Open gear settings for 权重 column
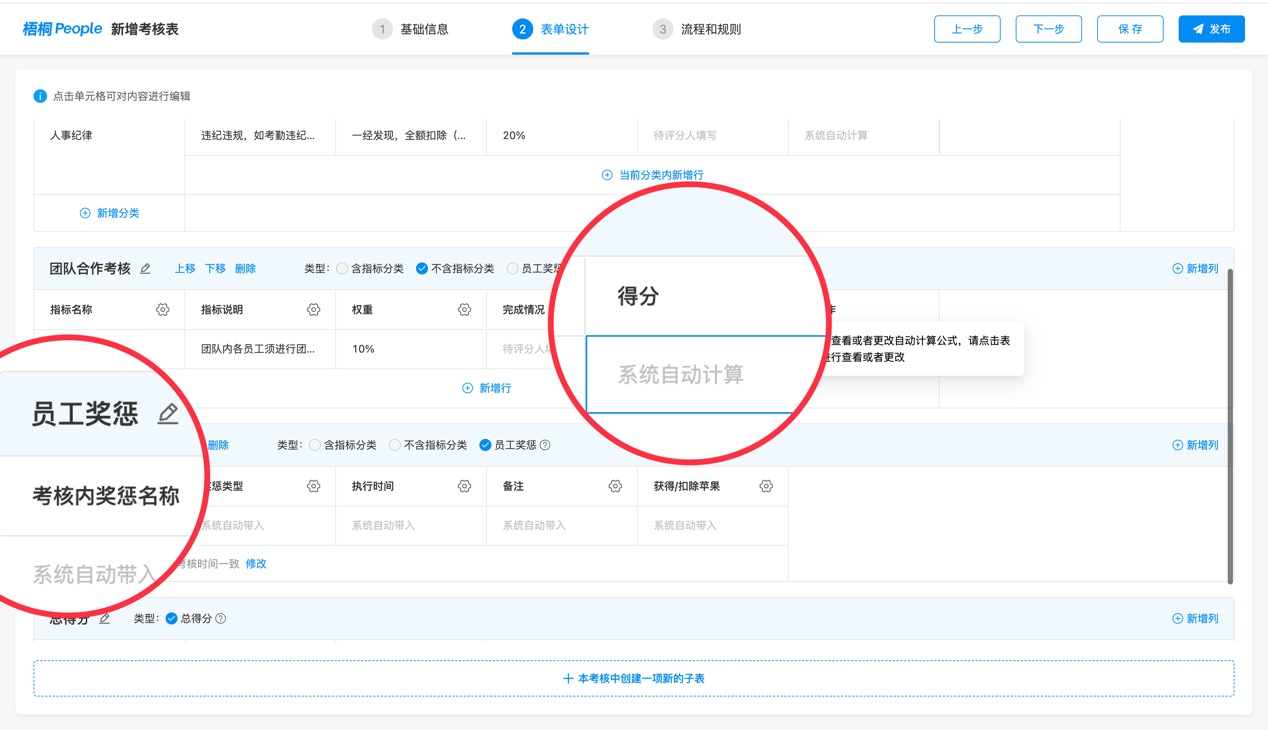Viewport: 1268px width, 730px height. coord(464,310)
